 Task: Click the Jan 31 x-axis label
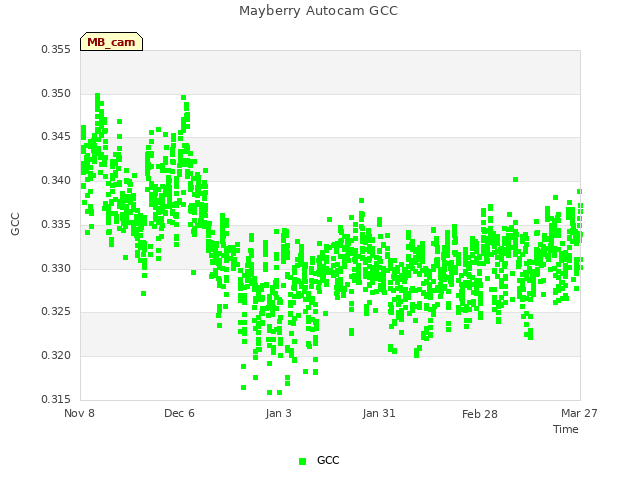click(379, 413)
